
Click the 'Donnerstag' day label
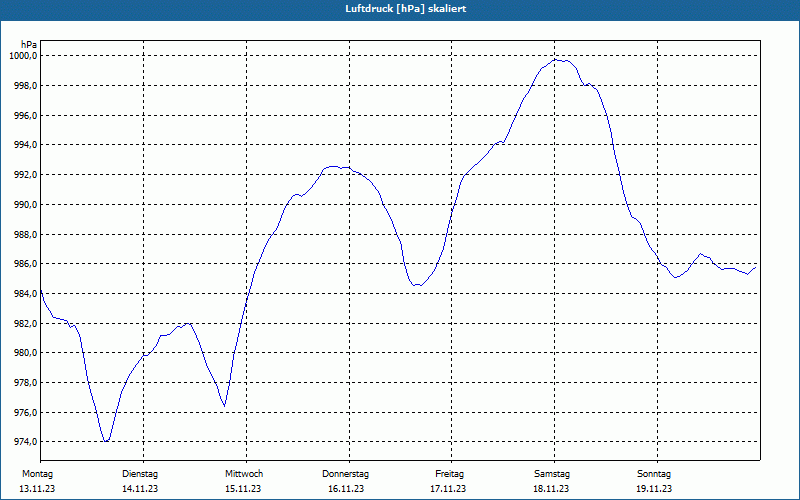[x=345, y=474]
